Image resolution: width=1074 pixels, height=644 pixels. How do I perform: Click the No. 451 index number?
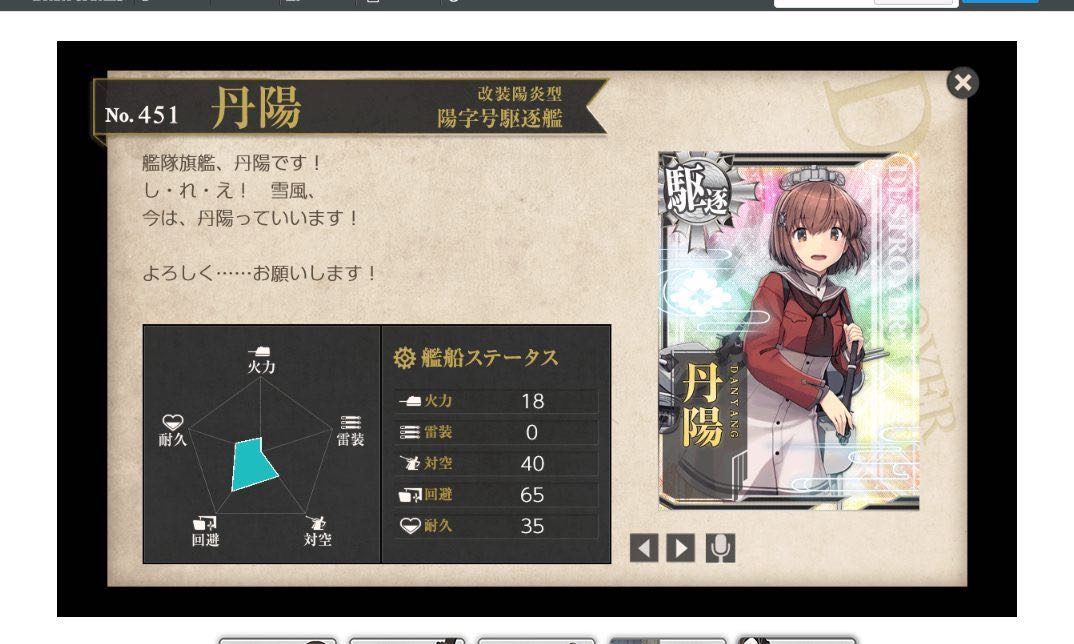[x=142, y=115]
